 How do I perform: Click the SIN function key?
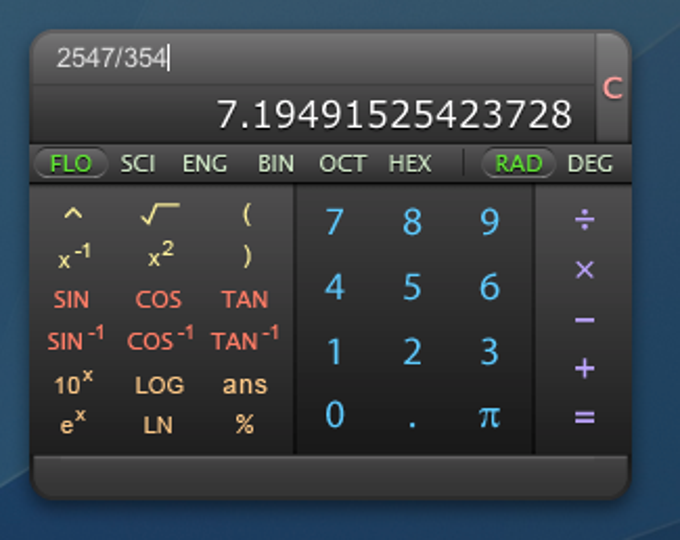[x=71, y=299]
